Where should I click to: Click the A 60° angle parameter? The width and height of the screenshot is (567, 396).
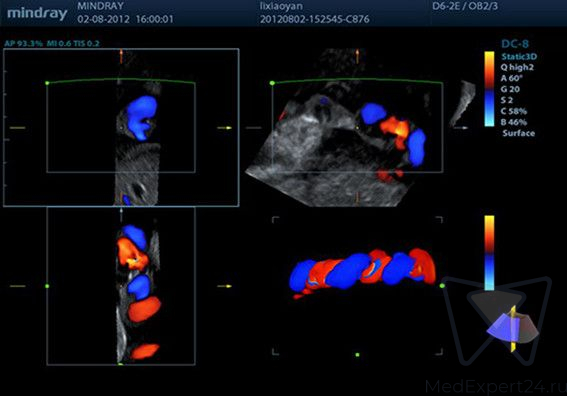point(512,78)
